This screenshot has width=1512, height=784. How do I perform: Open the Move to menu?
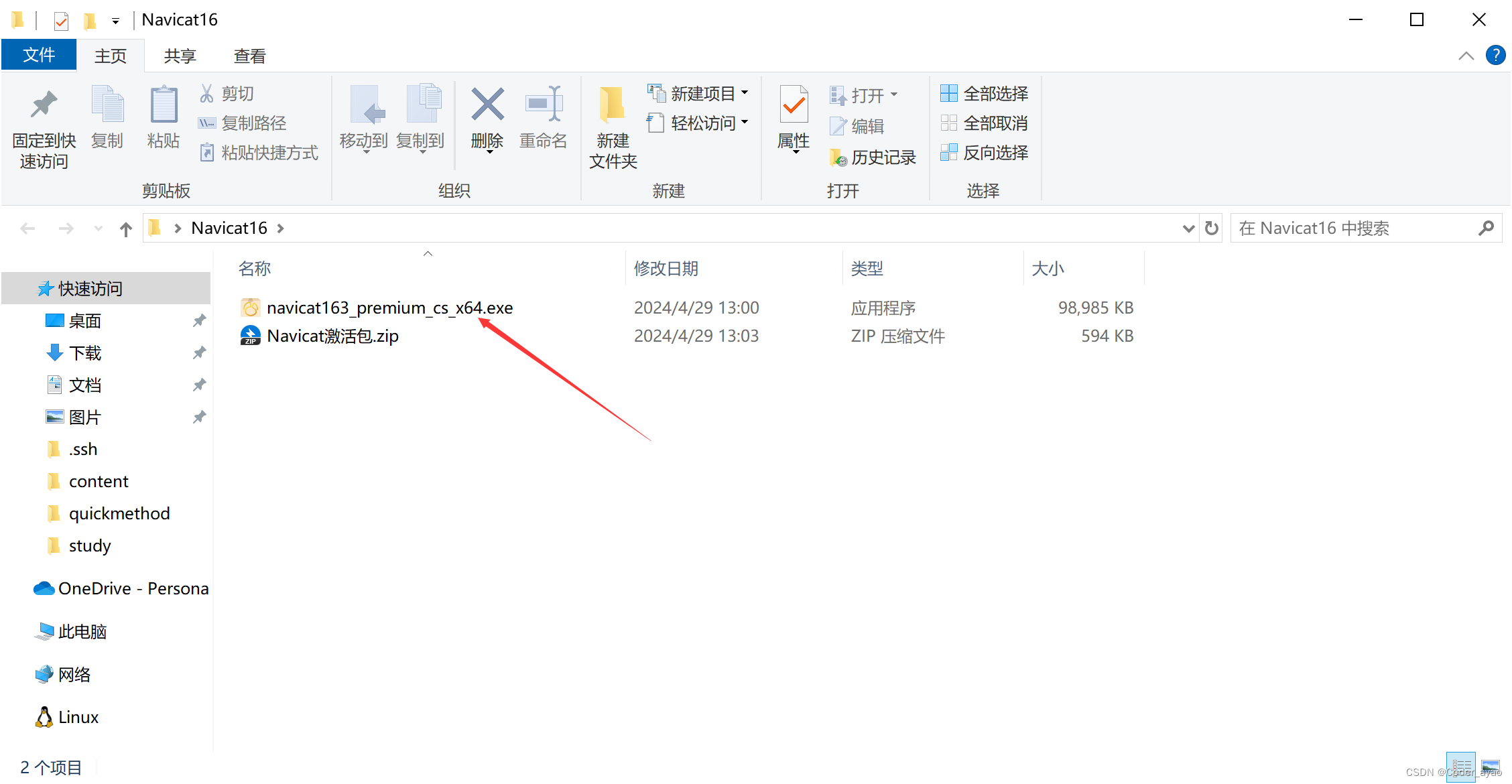pyautogui.click(x=364, y=119)
